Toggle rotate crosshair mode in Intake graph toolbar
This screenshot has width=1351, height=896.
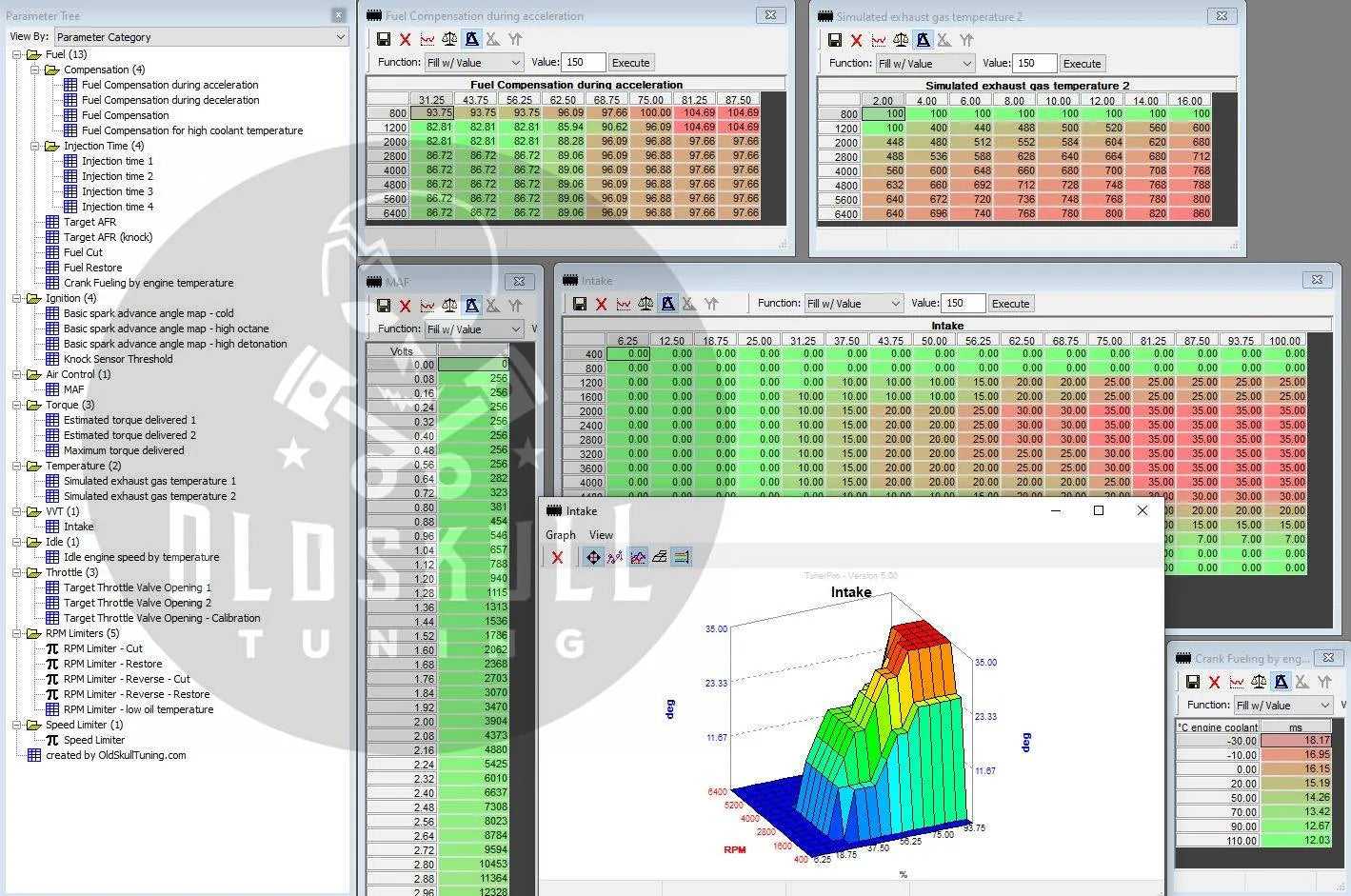point(593,557)
